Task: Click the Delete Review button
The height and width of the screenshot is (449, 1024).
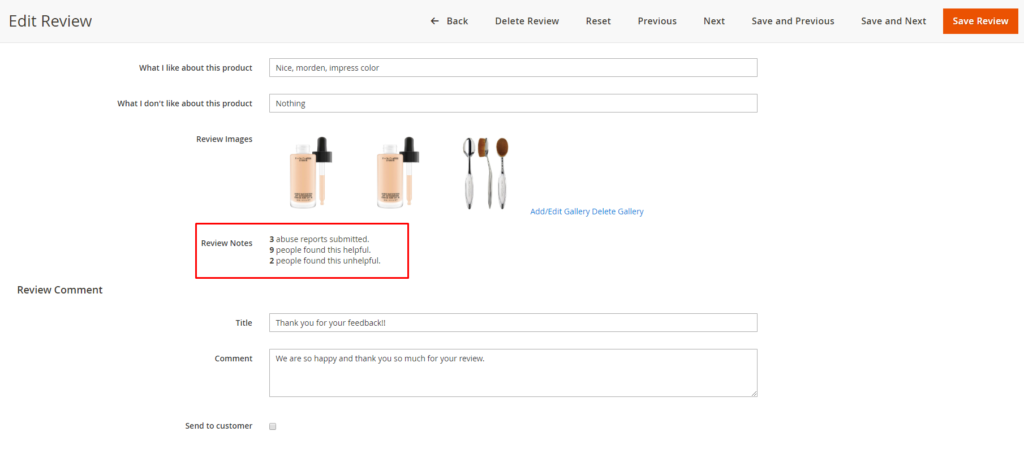Action: point(526,21)
